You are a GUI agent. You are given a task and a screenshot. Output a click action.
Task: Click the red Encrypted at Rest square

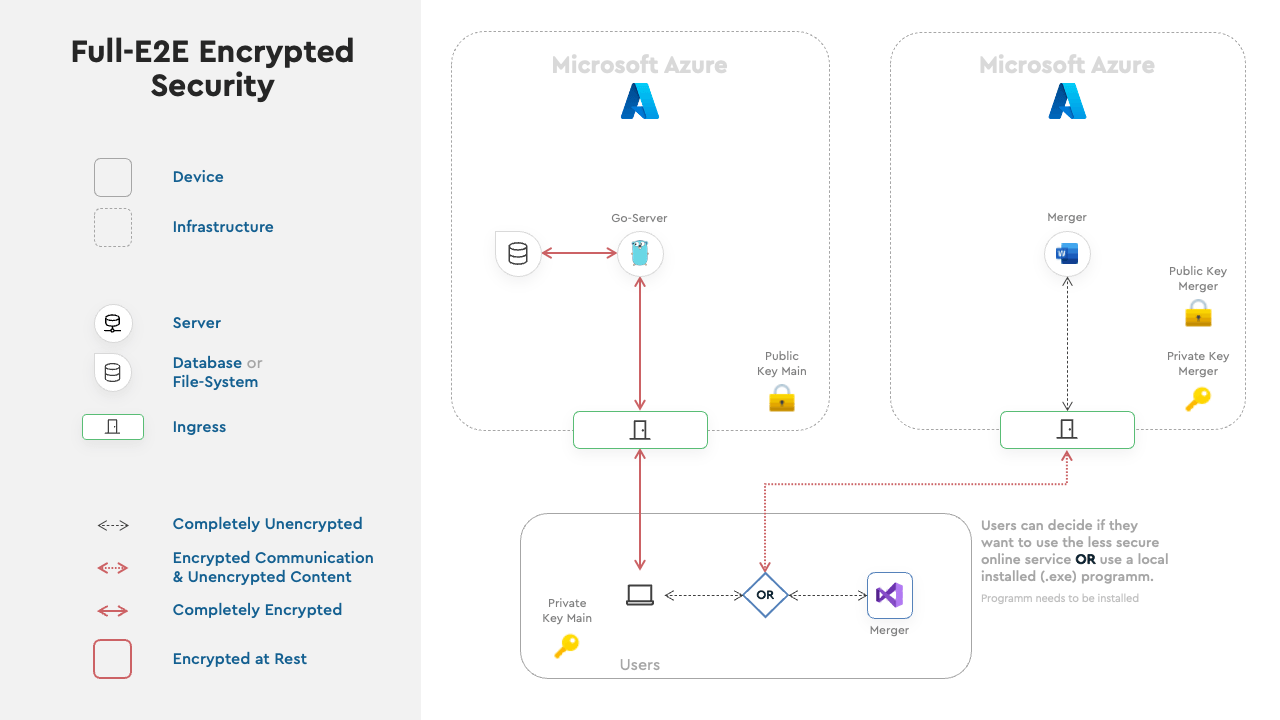(113, 659)
